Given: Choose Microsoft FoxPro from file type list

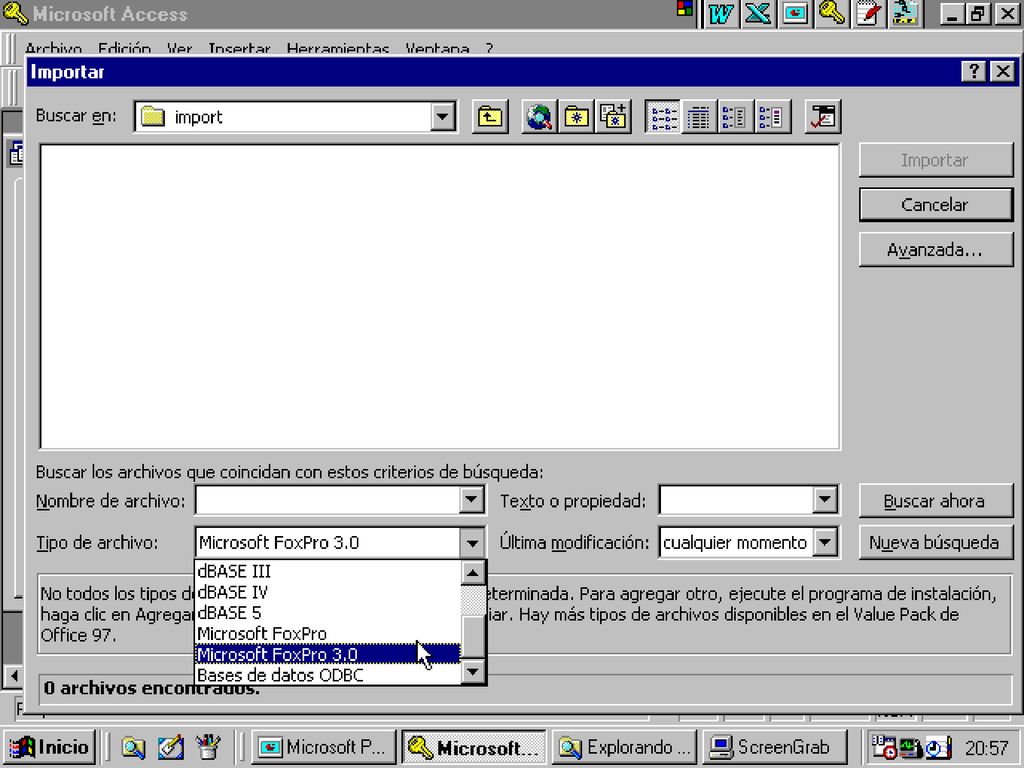Looking at the screenshot, I should [x=327, y=633].
